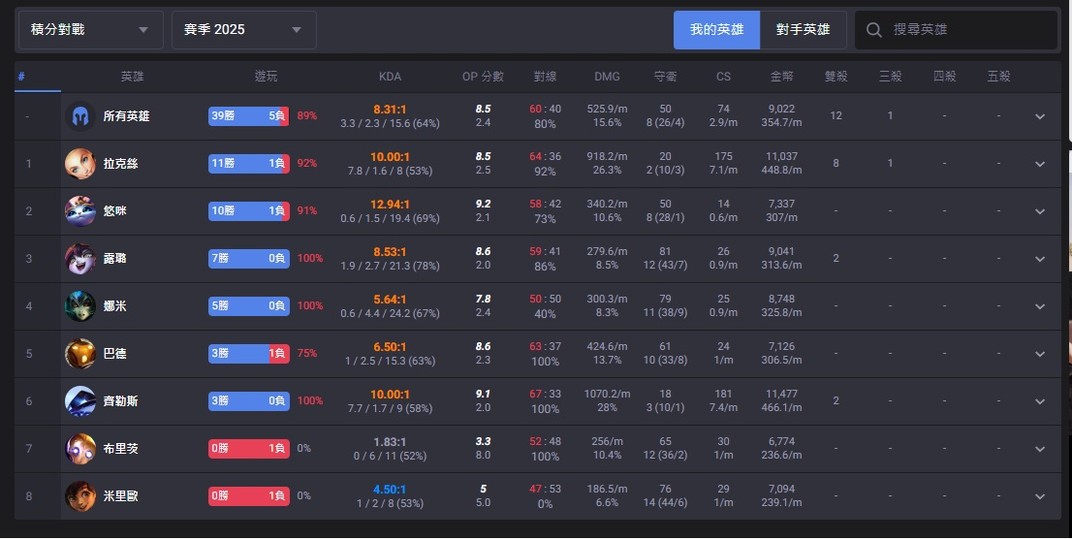Image resolution: width=1072 pixels, height=540 pixels.
Task: Click the 露璐 champion portrait
Action: pyautogui.click(x=80, y=259)
